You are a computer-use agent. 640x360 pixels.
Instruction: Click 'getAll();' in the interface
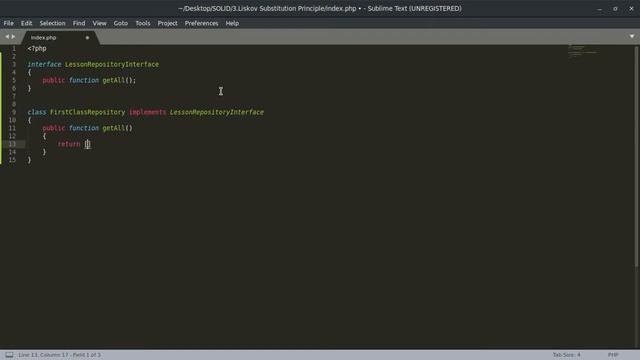(119, 80)
